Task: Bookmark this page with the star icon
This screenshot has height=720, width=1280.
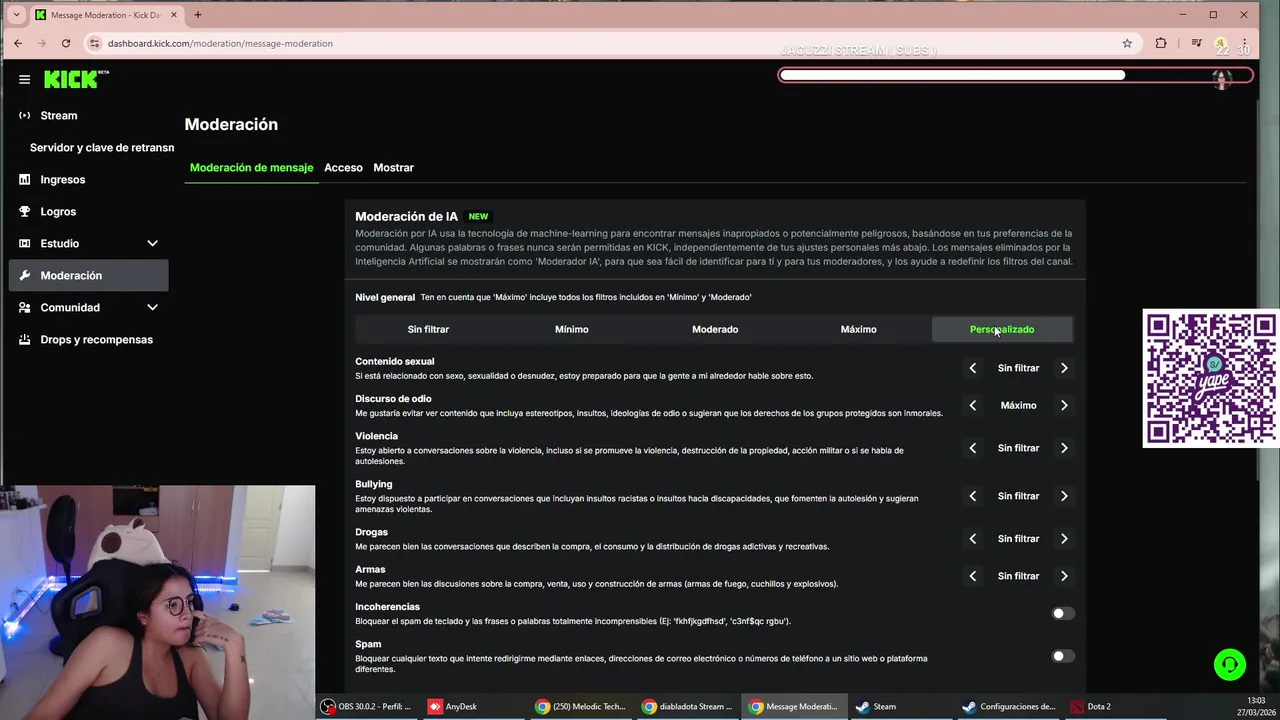Action: click(x=1127, y=43)
